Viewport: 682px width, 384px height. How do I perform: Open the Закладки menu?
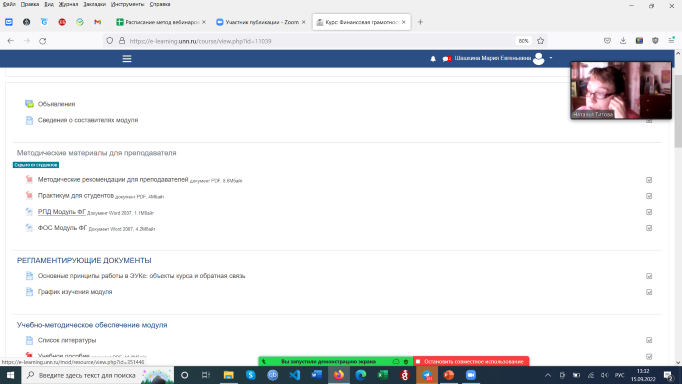(94, 4)
